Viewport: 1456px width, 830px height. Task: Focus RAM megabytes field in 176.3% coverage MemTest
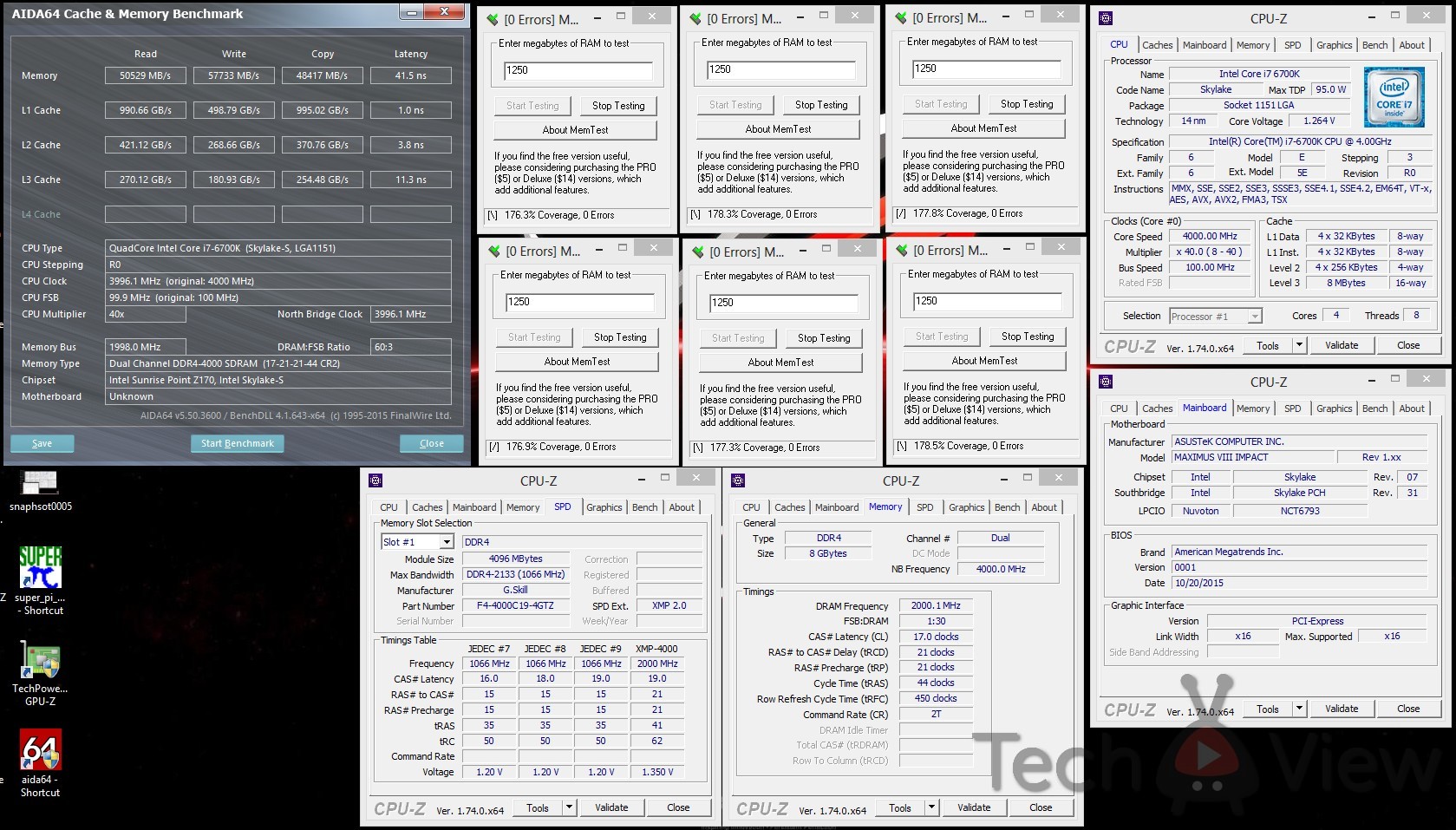[578, 70]
